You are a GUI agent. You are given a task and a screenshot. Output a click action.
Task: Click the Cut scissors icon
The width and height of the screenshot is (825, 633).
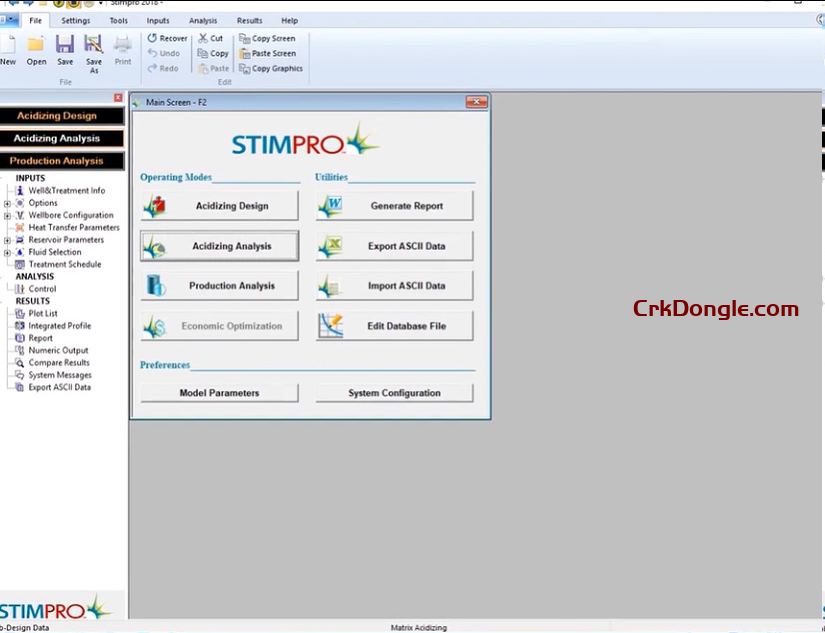point(203,39)
